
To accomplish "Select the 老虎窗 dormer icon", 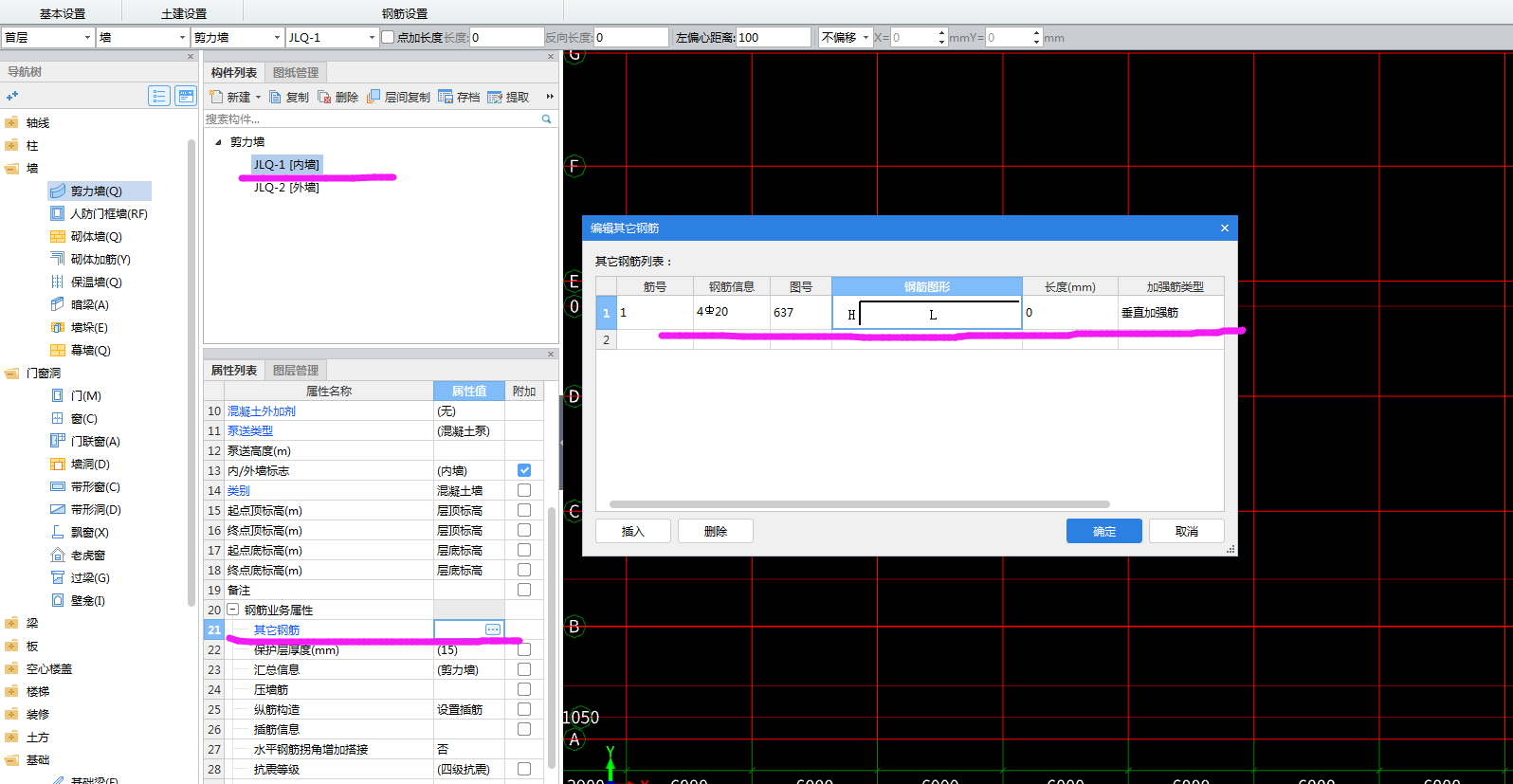I will coord(58,555).
